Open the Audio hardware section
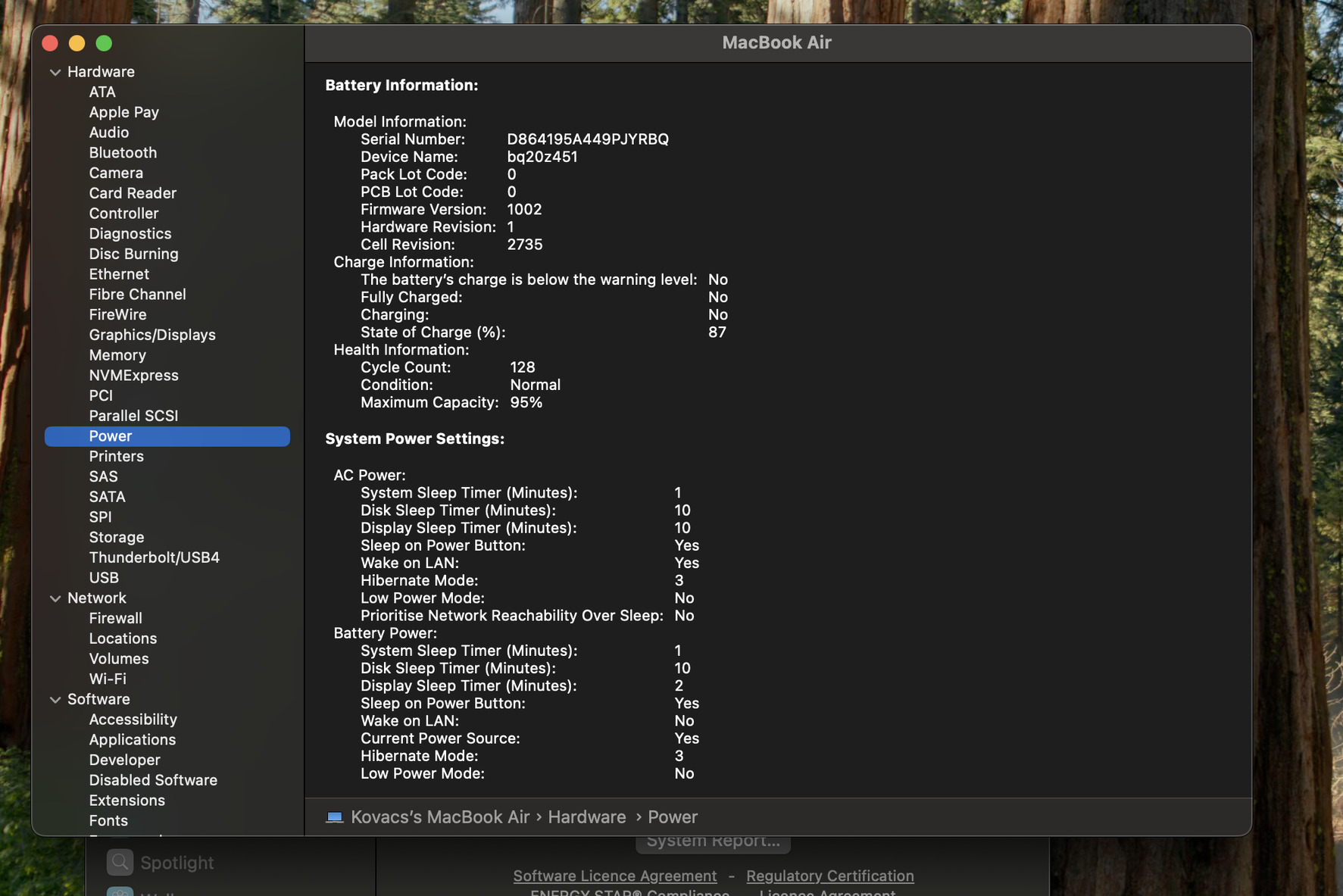This screenshot has width=1343, height=896. coord(109,133)
